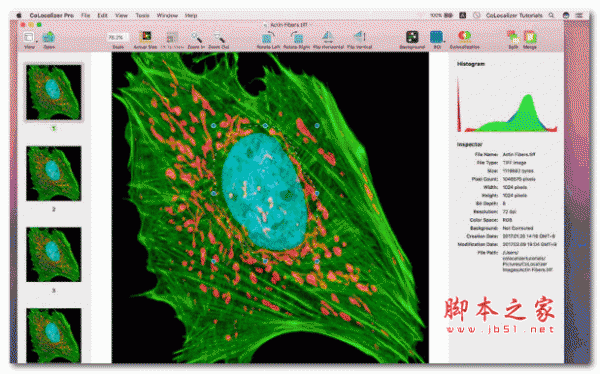
Task: Click the Zoom In magnifier
Action: [x=196, y=37]
